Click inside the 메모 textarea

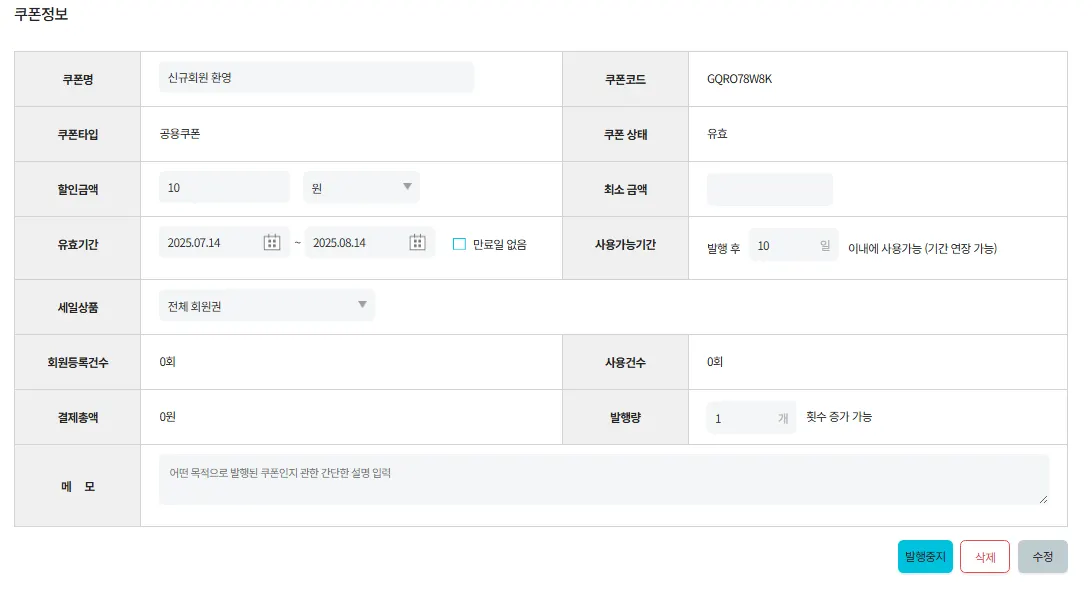point(603,480)
